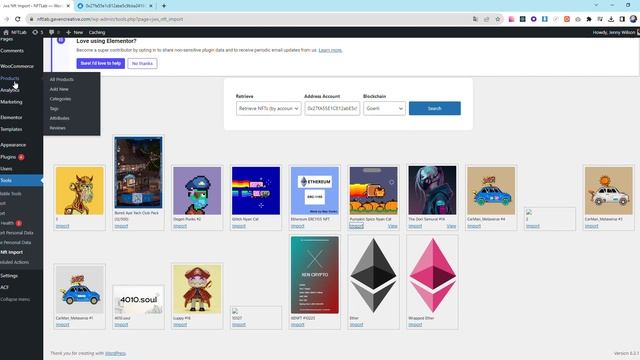Image resolution: width=640 pixels, height=360 pixels.
Task: Click the Glitch Nyan Cat thumbnail
Action: point(256,191)
